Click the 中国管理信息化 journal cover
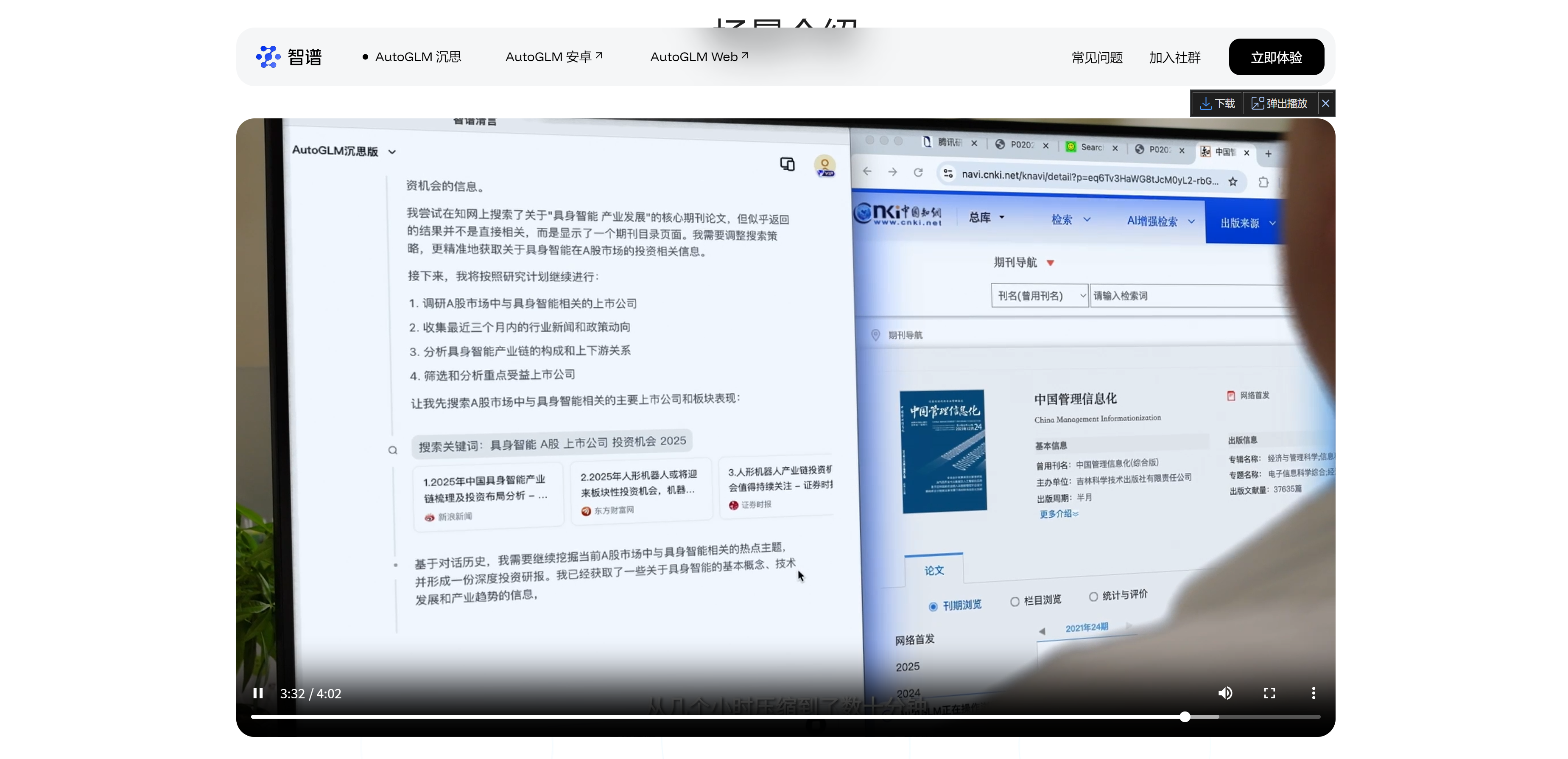Viewport: 1568px width, 759px height. 944,451
